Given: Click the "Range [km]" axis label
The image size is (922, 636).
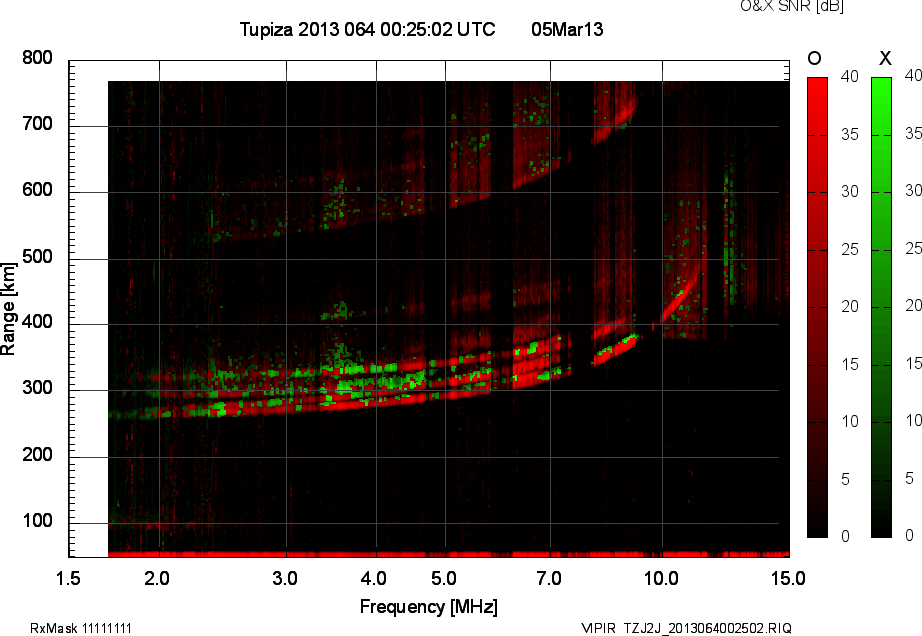Looking at the screenshot, I should click(8, 309).
